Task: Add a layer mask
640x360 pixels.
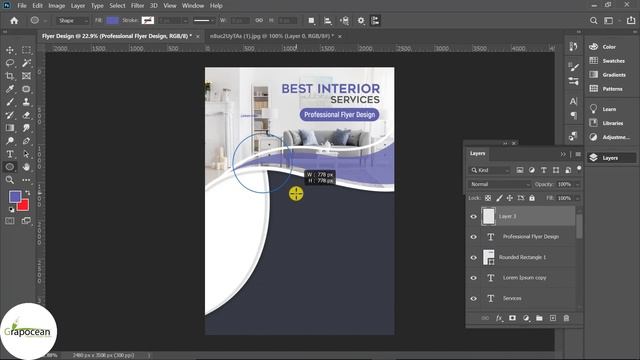Action: [512, 318]
